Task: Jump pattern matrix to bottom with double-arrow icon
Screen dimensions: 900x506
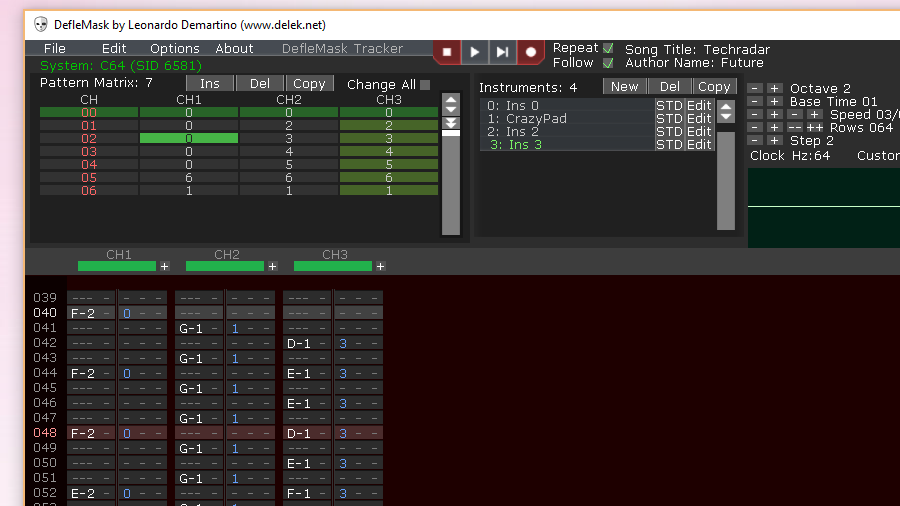Action: coord(451,123)
